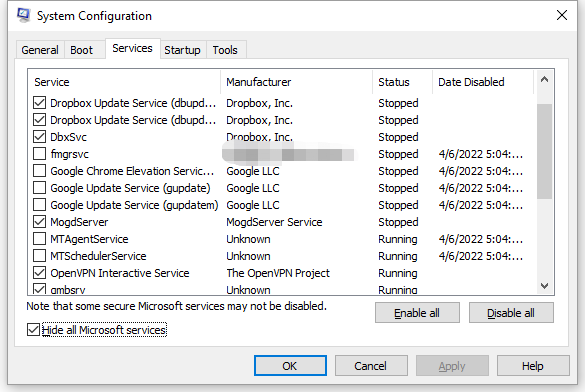Select the MogdServer Service manufacturer cell
The height and width of the screenshot is (392, 585).
(274, 222)
